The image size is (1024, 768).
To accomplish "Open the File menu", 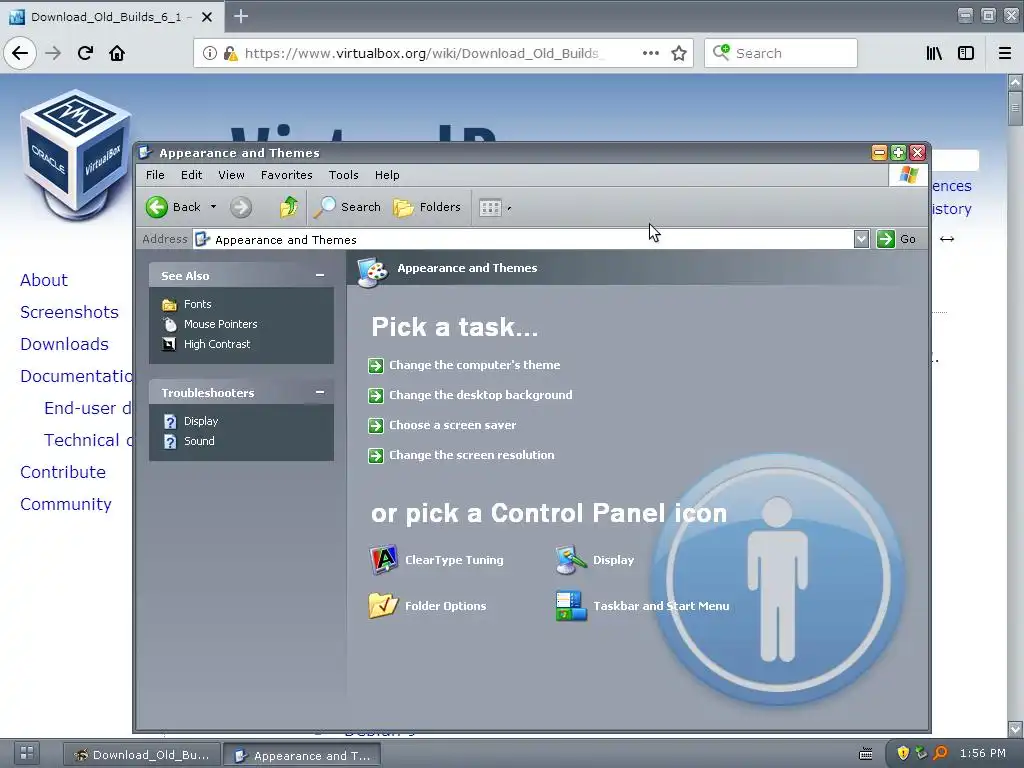I will click(155, 175).
